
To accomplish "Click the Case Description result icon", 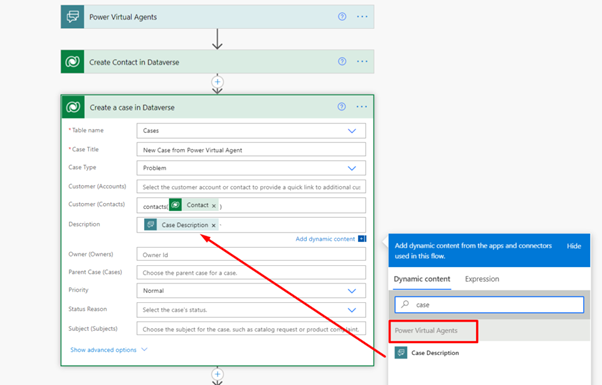I will (x=401, y=352).
